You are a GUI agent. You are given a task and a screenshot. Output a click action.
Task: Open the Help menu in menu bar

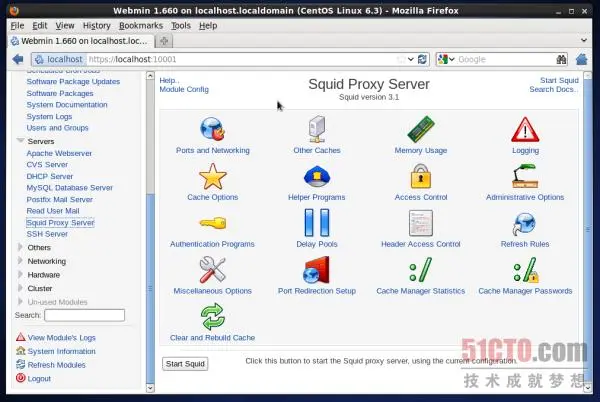pyautogui.click(x=208, y=26)
